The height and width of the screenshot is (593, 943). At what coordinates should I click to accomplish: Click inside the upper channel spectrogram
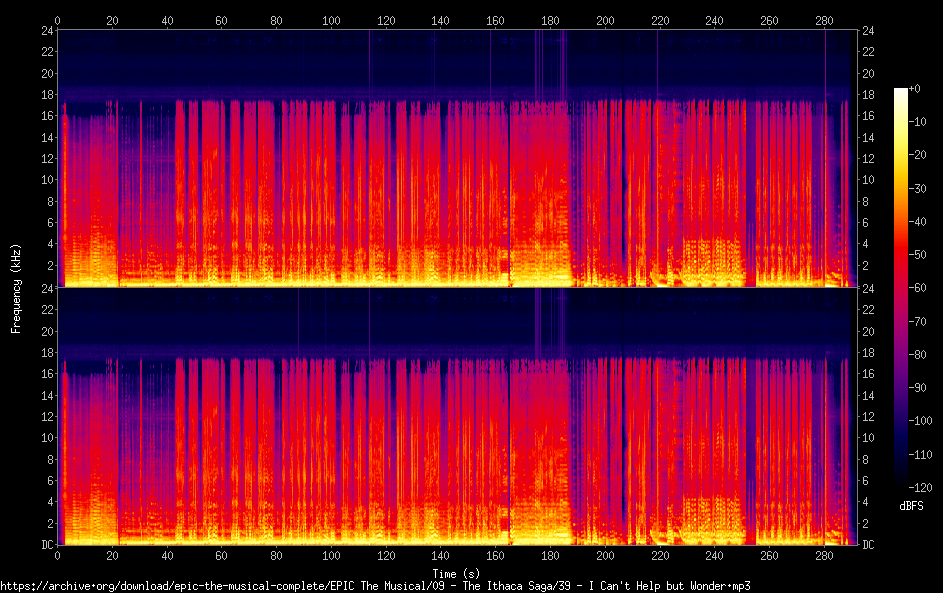[455, 158]
